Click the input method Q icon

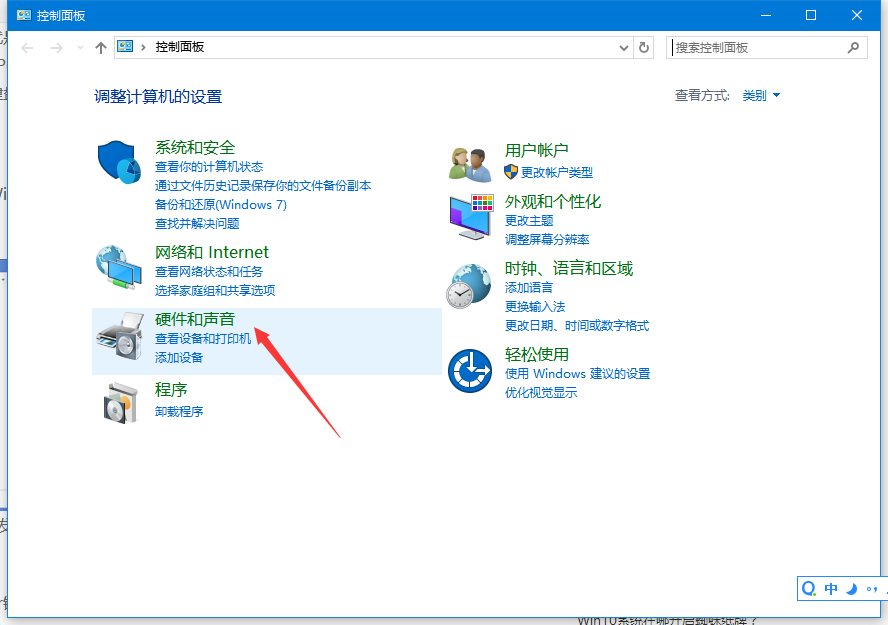(x=809, y=589)
